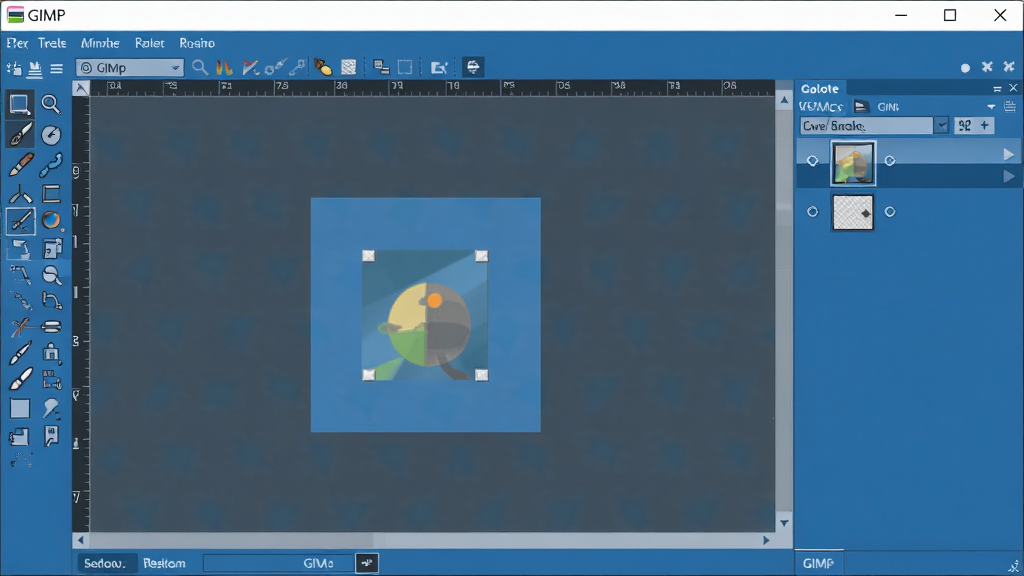Click the GIMo status bar field
The image size is (1024, 576).
coord(279,563)
